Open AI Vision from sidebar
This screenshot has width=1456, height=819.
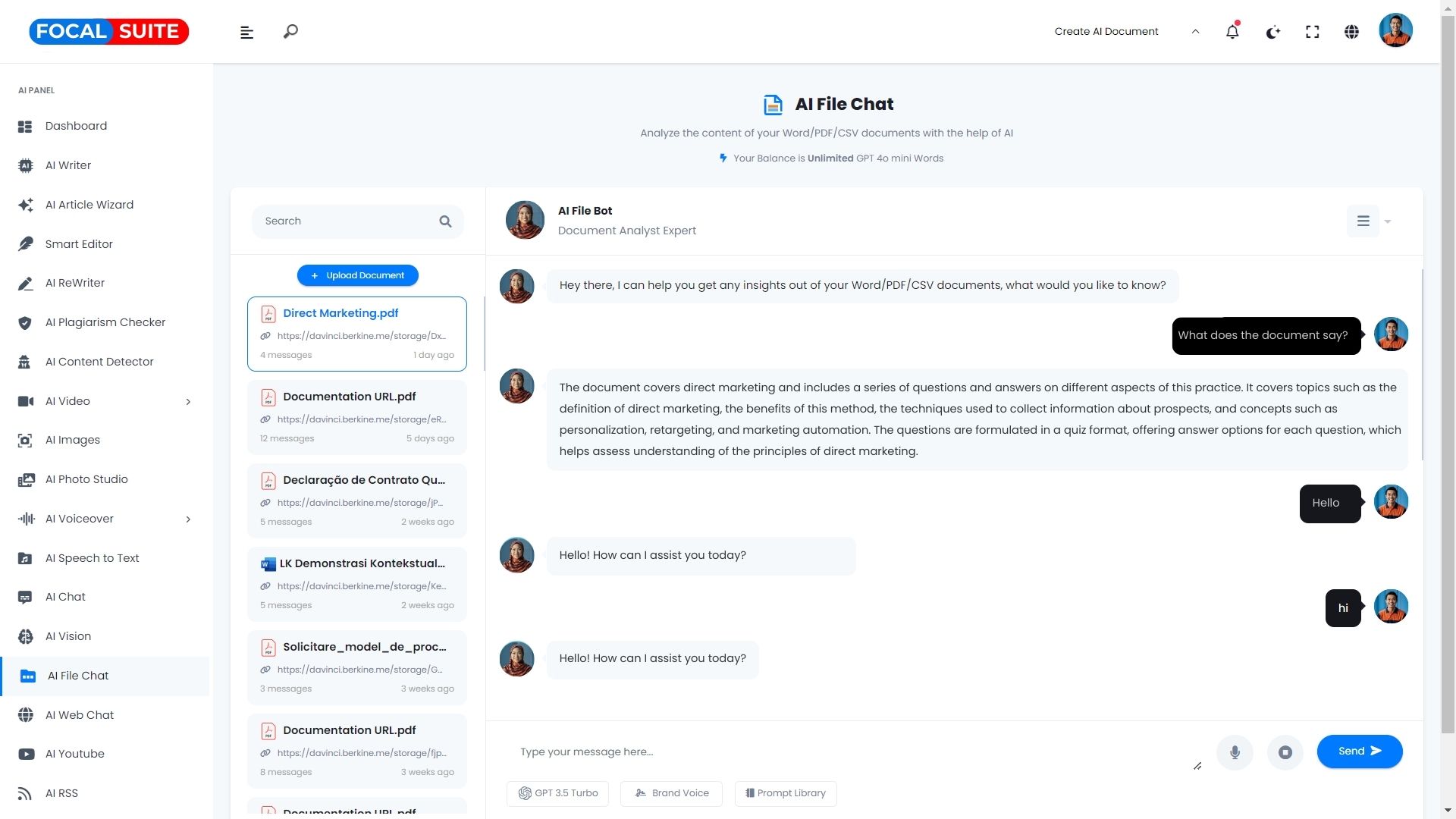point(68,636)
